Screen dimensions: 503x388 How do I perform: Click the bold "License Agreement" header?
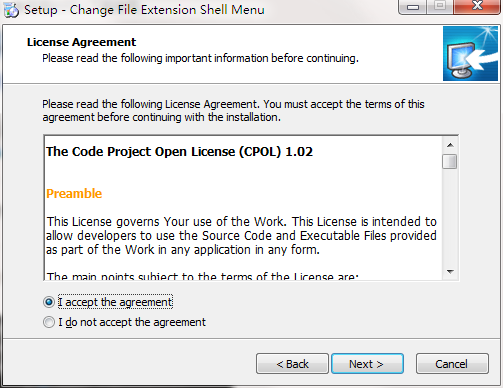(81, 42)
